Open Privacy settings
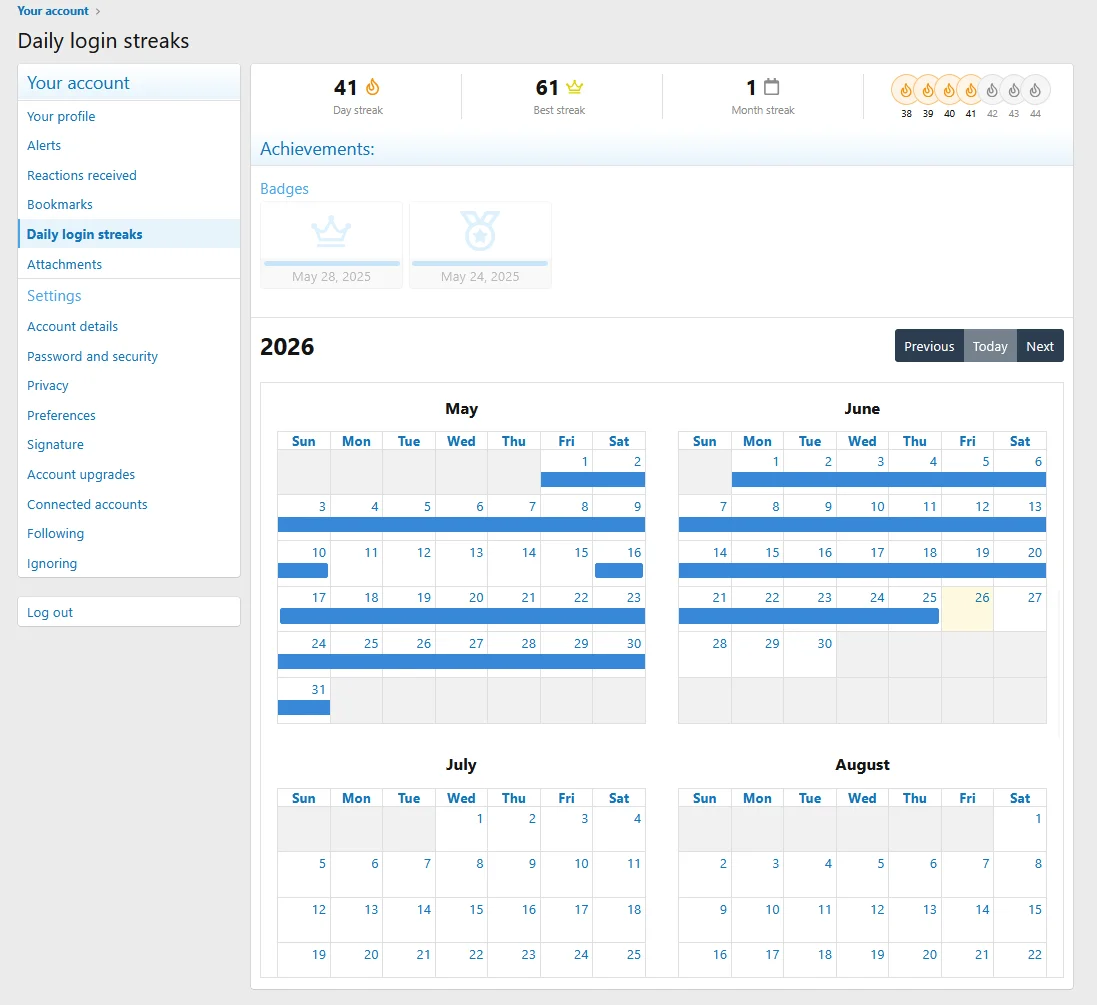Screen dimensions: 1097x1005 point(129,386)
